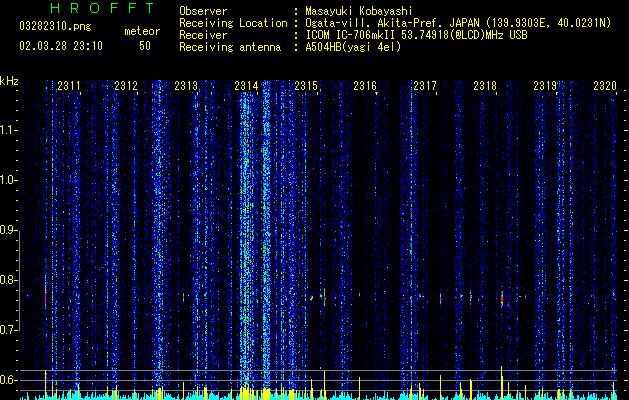629x400 pixels.
Task: Click the 2313 time marker
Action: pyautogui.click(x=186, y=86)
